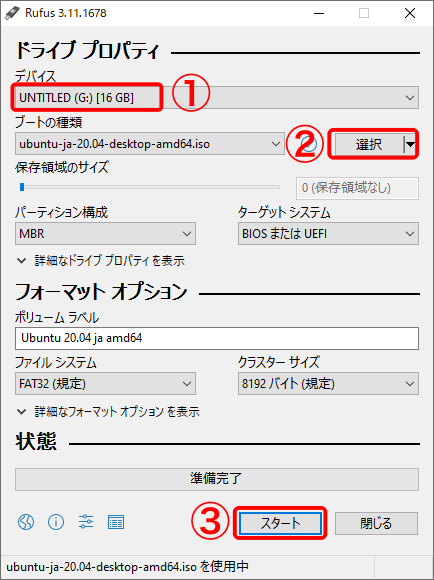Click the スタート button
Viewport: 434px width, 580px height.
[x=280, y=523]
